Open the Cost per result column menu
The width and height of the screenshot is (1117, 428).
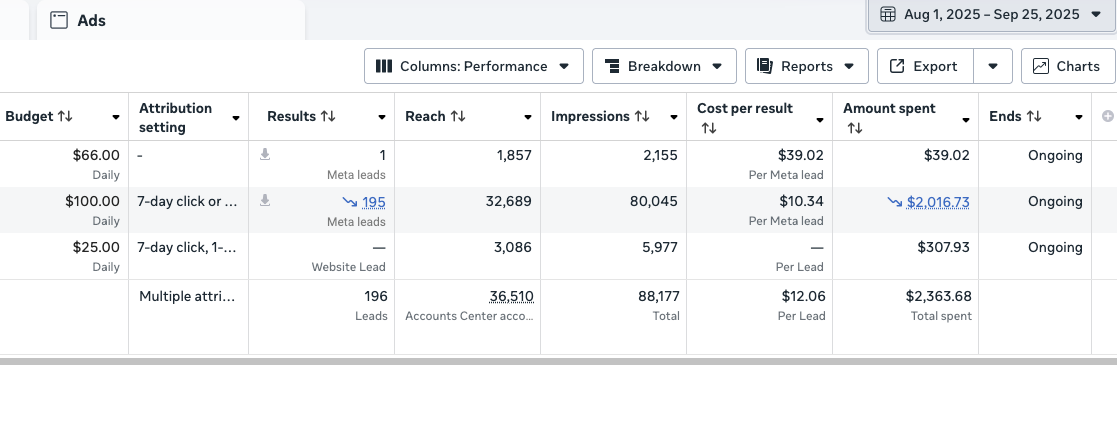[x=820, y=119]
